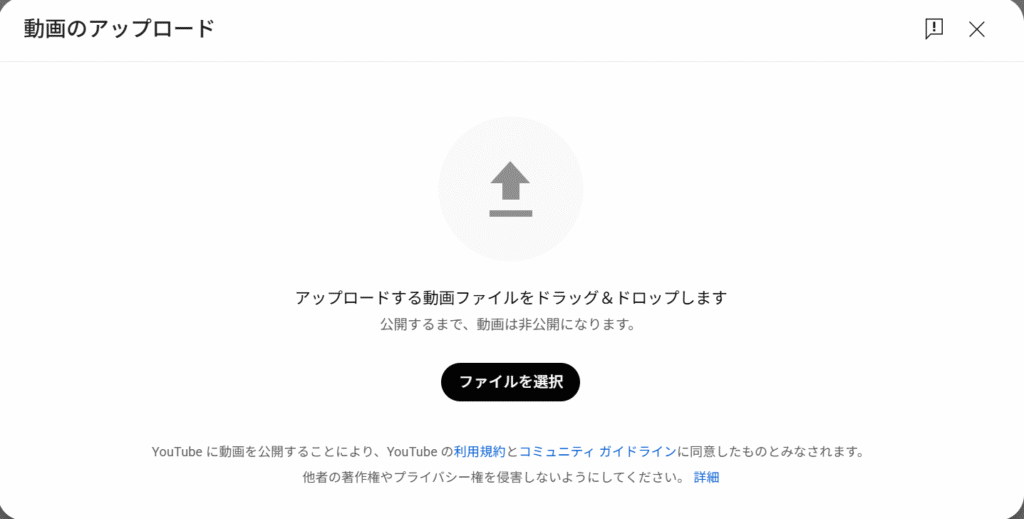
Task: Open the コミュニティ ガイドライン link
Action: pos(598,452)
